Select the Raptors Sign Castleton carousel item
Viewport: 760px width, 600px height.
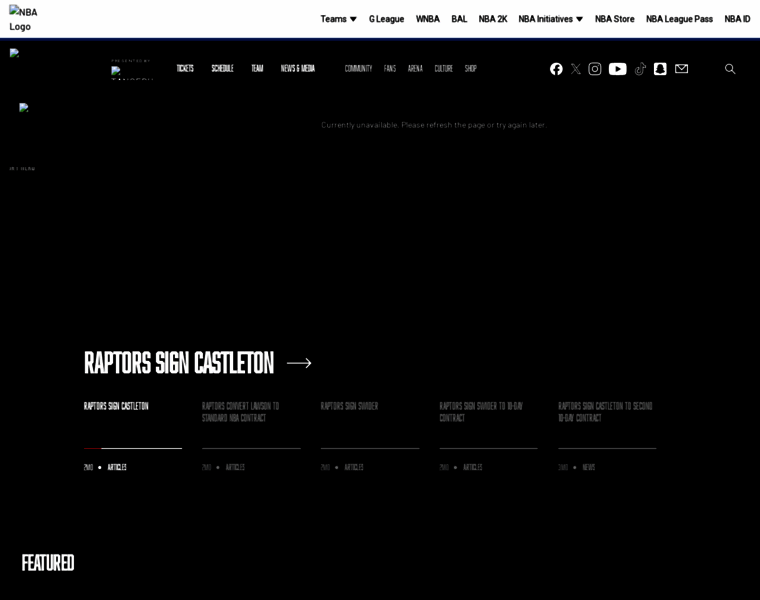116,406
